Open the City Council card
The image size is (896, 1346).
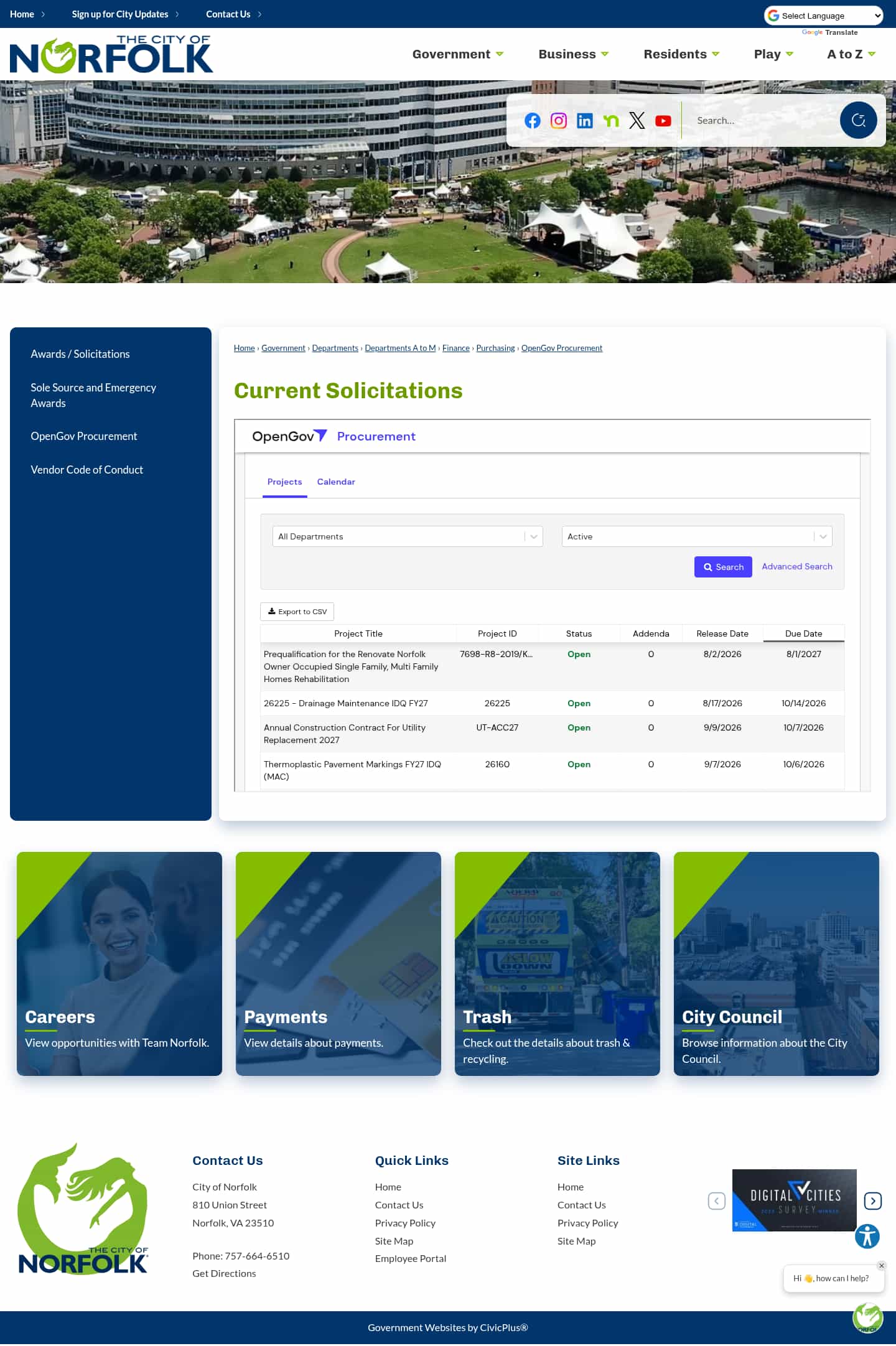tap(777, 963)
